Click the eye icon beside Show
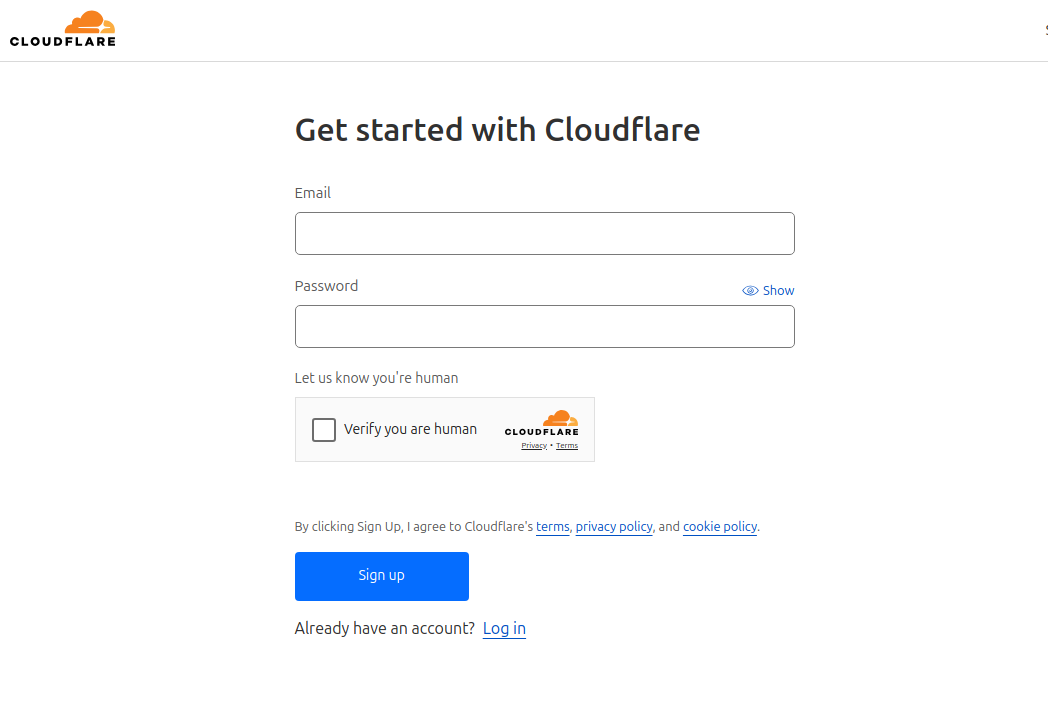Viewport: 1048px width, 701px height. pyautogui.click(x=750, y=291)
